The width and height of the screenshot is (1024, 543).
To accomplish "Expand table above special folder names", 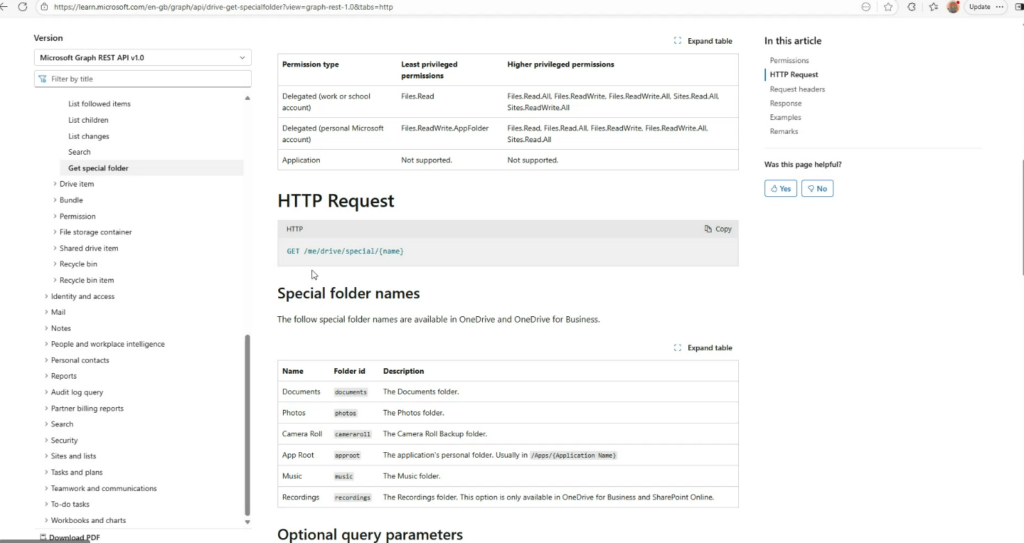I will [703, 348].
